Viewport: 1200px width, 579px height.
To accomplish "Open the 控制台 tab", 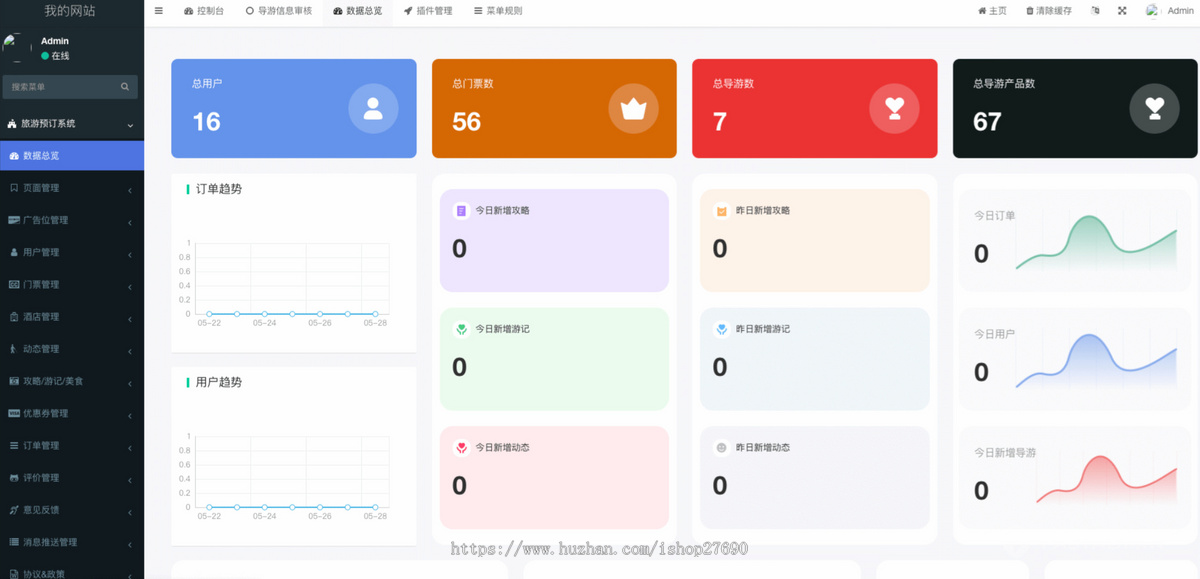I will click(204, 11).
